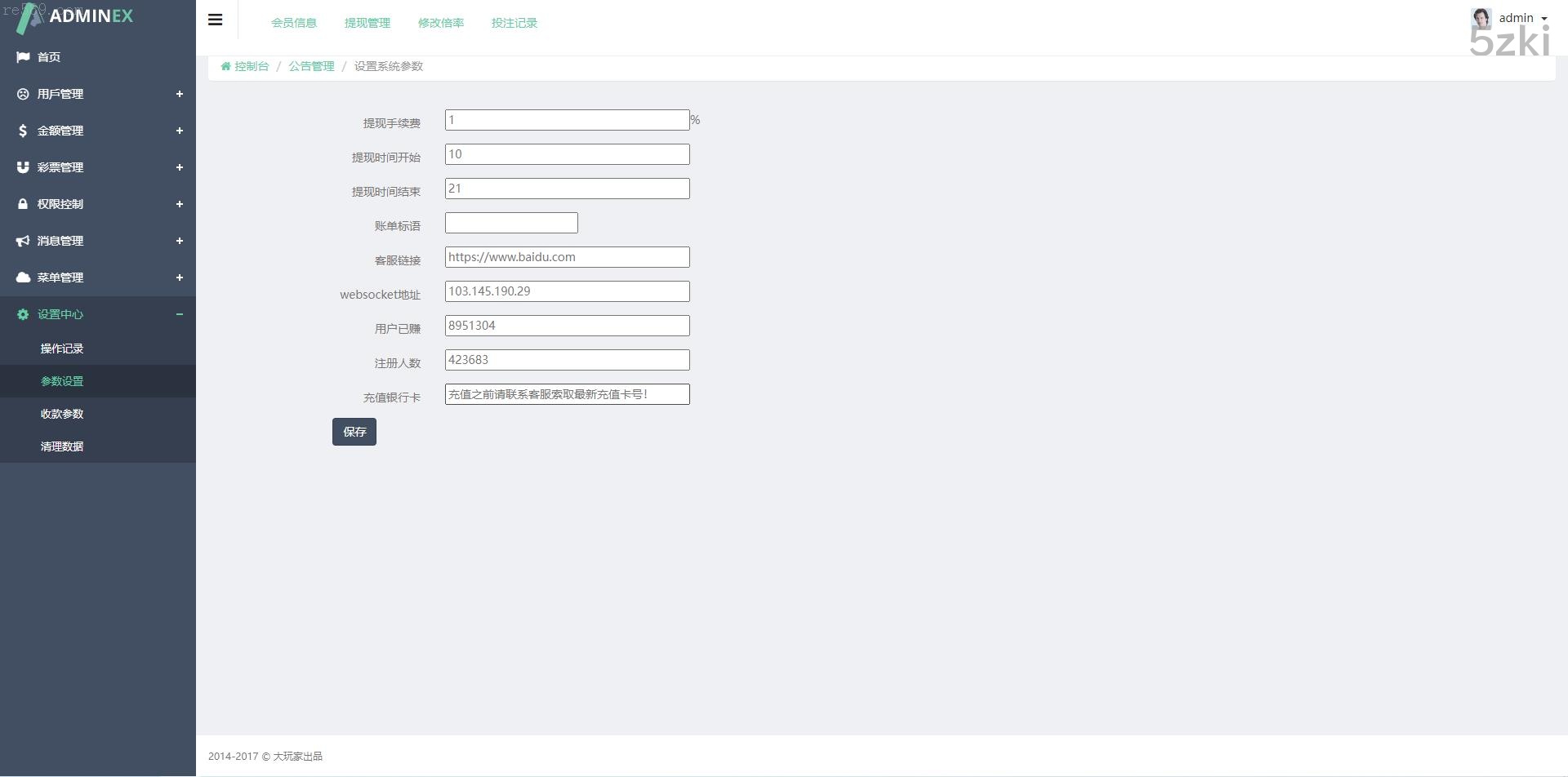Click the dollar icon for 金额管理
1568x777 pixels.
coord(23,131)
